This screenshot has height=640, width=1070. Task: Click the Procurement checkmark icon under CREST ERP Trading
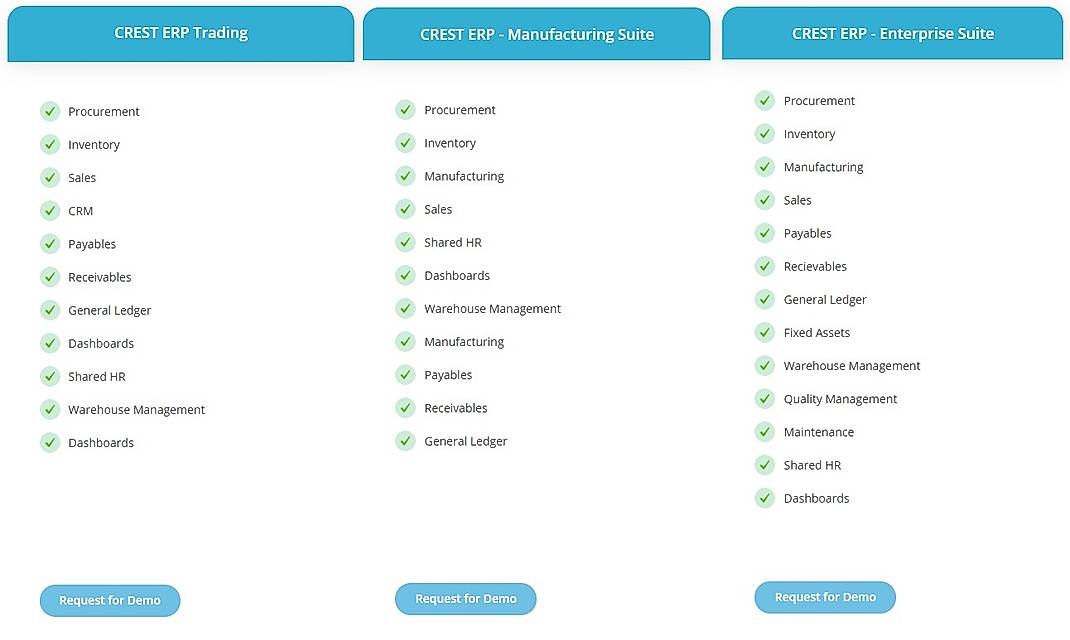(x=50, y=111)
